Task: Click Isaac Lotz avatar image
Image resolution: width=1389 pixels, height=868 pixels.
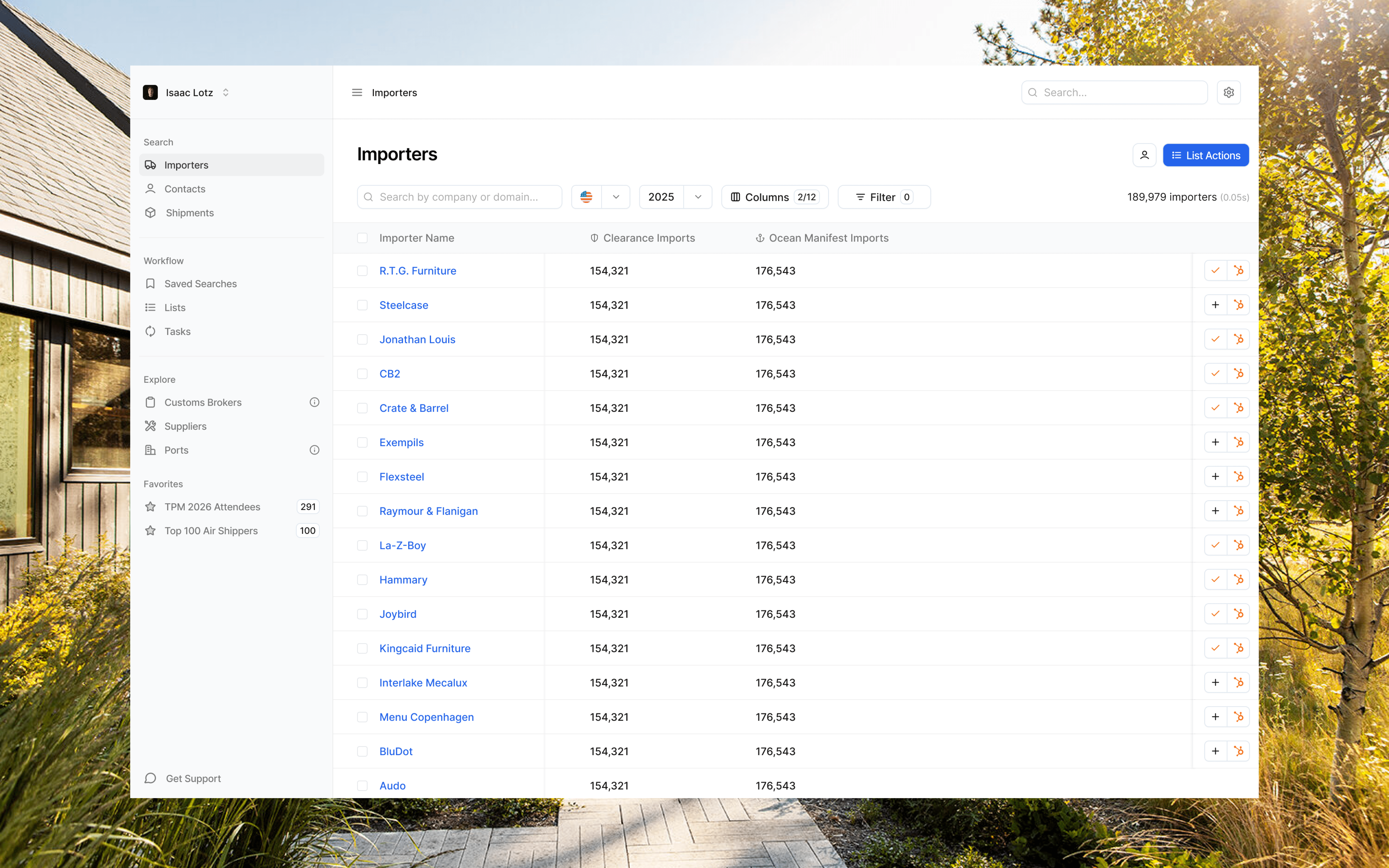Action: pos(150,92)
